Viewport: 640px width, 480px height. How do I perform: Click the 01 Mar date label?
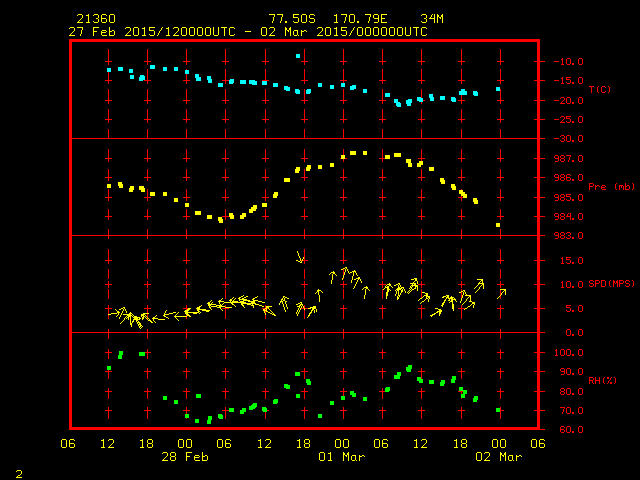coord(342,457)
